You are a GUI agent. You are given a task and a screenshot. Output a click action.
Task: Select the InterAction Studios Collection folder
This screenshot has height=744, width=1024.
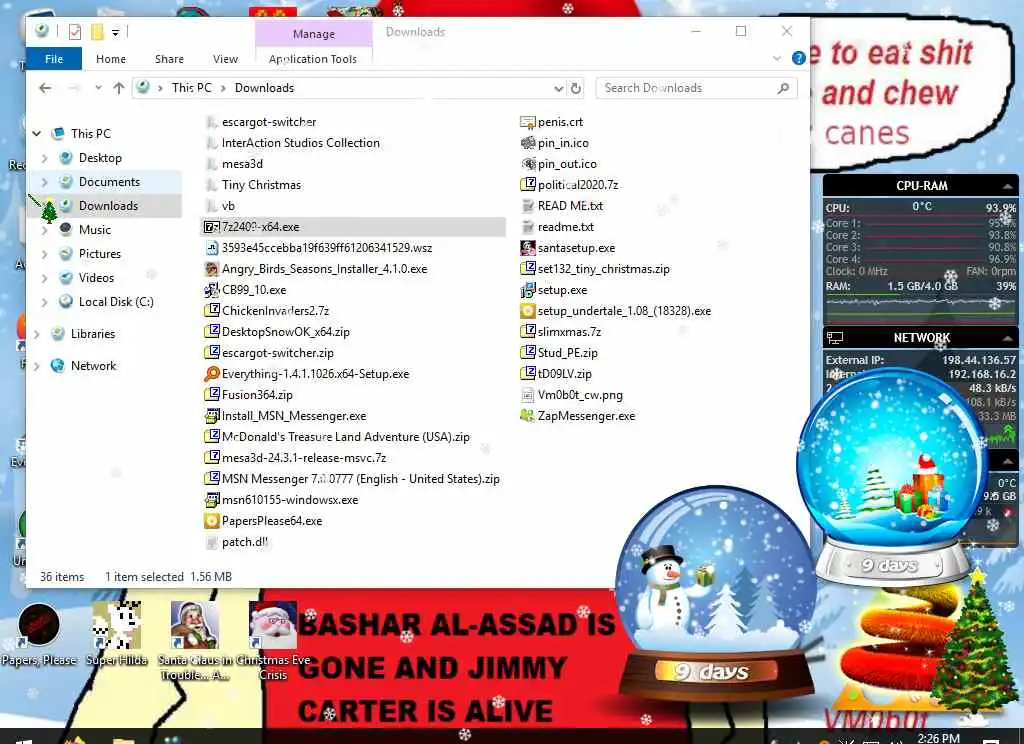coord(300,143)
